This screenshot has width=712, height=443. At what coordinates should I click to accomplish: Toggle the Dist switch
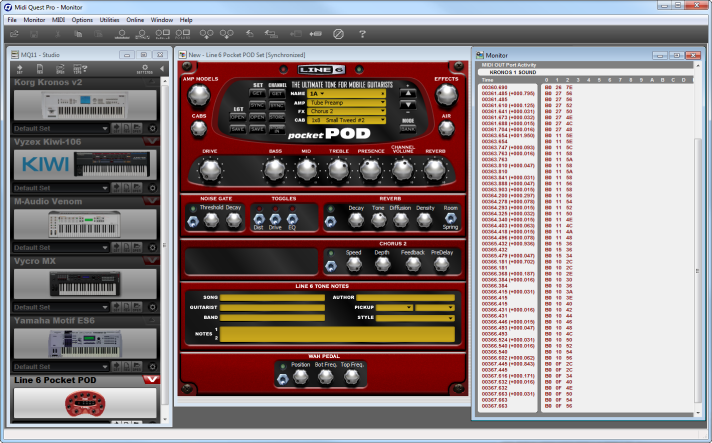(x=258, y=217)
